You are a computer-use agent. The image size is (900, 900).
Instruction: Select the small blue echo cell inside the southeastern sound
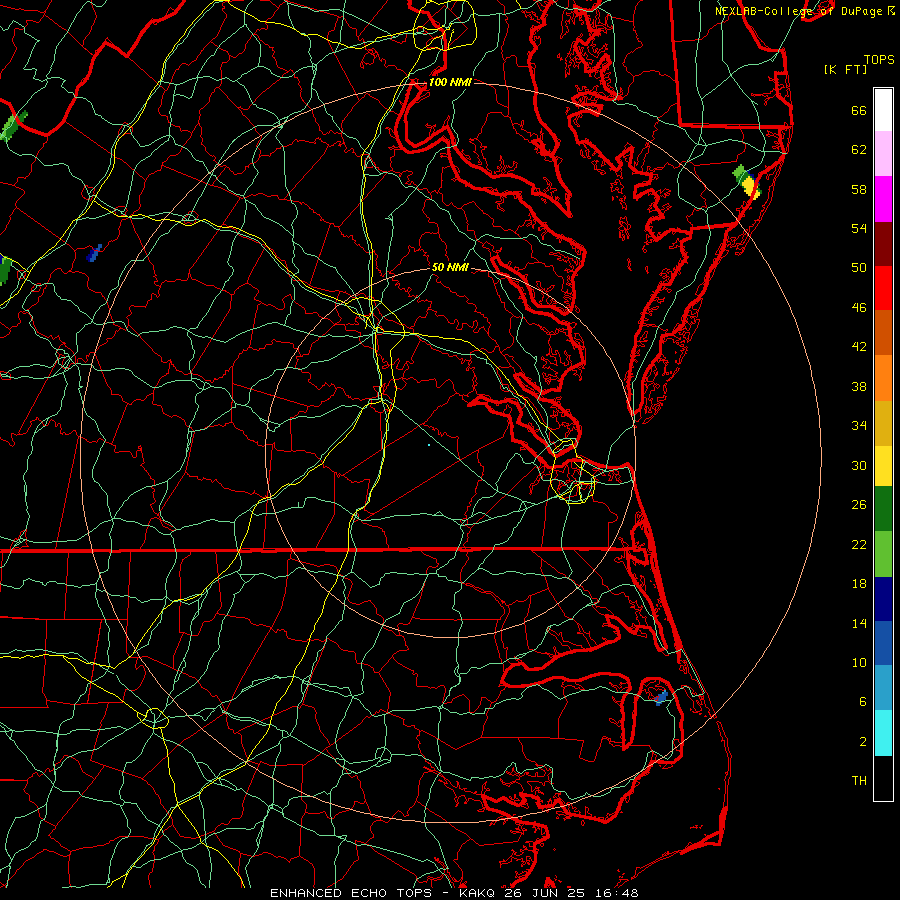tap(661, 698)
